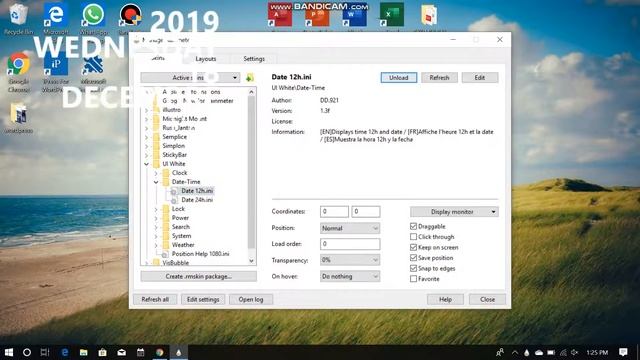
Task: Select Date 24h.ini in the tree
Action: (x=197, y=200)
